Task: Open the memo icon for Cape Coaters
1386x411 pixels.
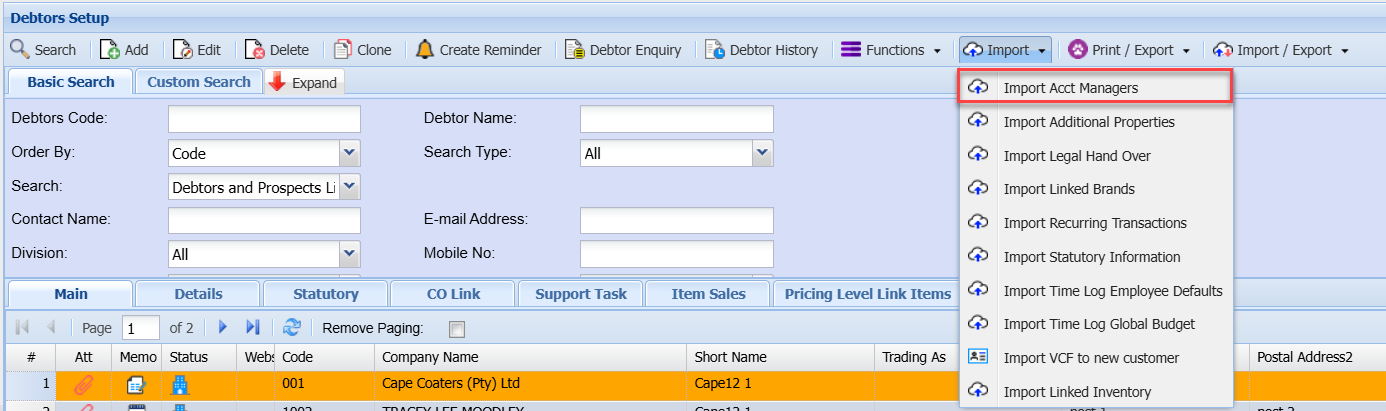Action: tap(137, 384)
